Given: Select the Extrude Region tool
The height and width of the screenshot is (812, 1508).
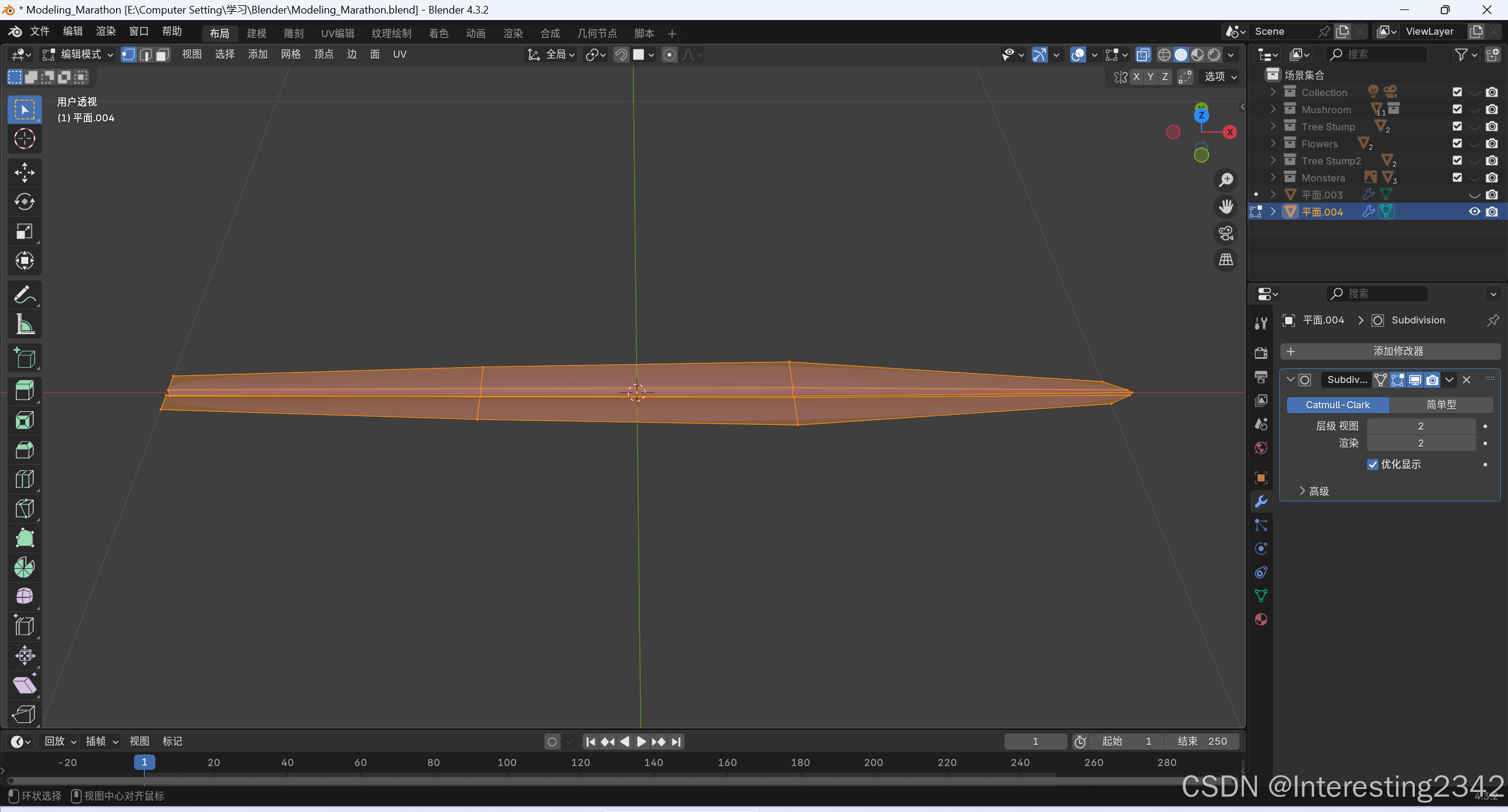Looking at the screenshot, I should (24, 390).
